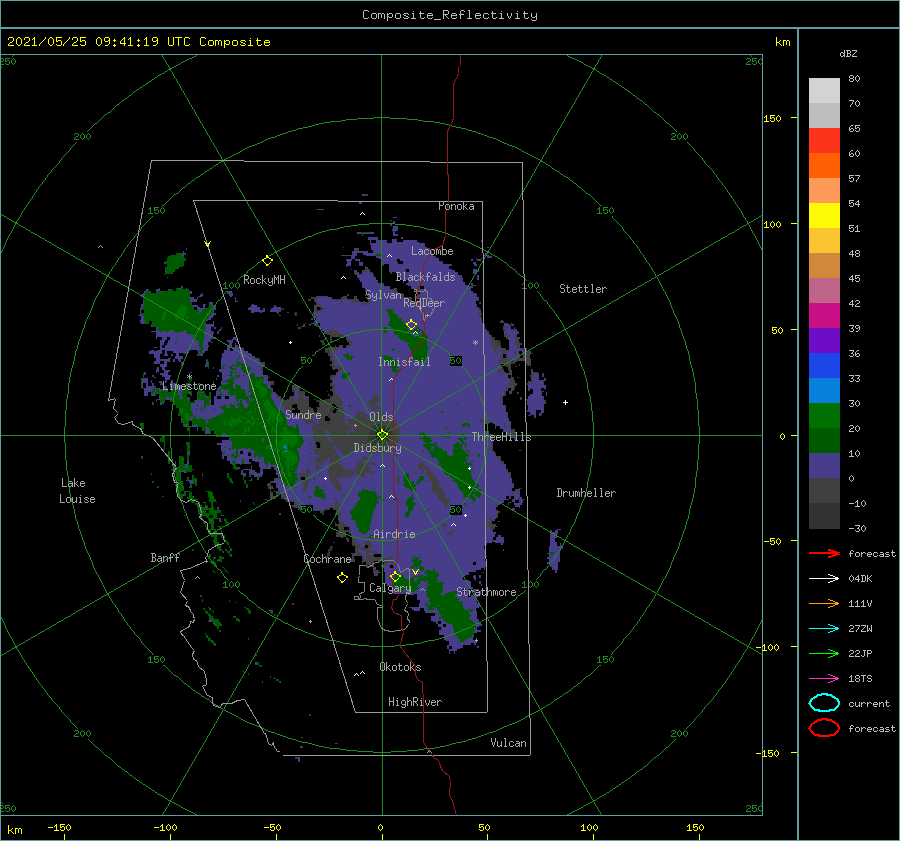Click the RedDeer city label
Viewport: 900px width, 841px height.
pyautogui.click(x=424, y=303)
